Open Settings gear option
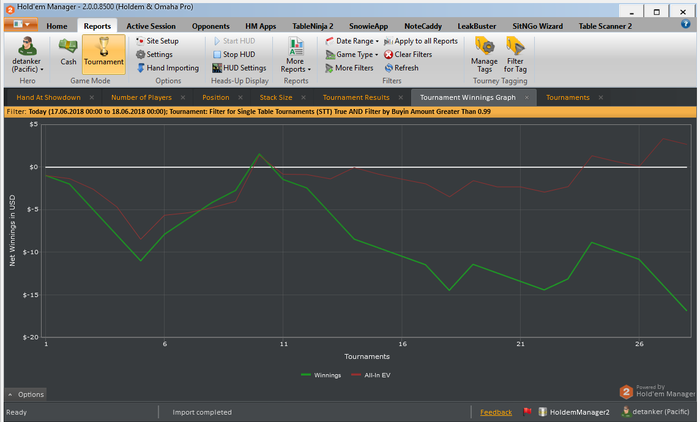This screenshot has width=700, height=422. point(154,54)
